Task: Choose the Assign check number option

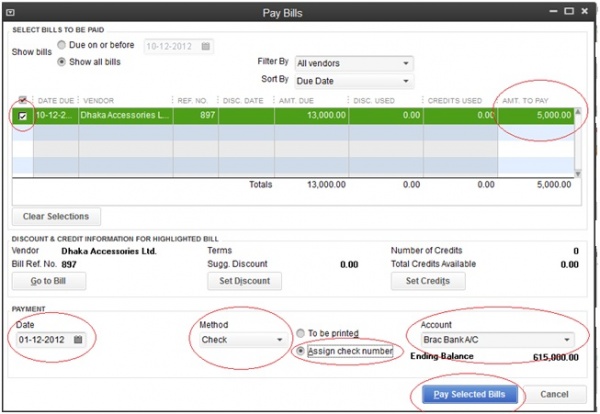Action: (300, 351)
